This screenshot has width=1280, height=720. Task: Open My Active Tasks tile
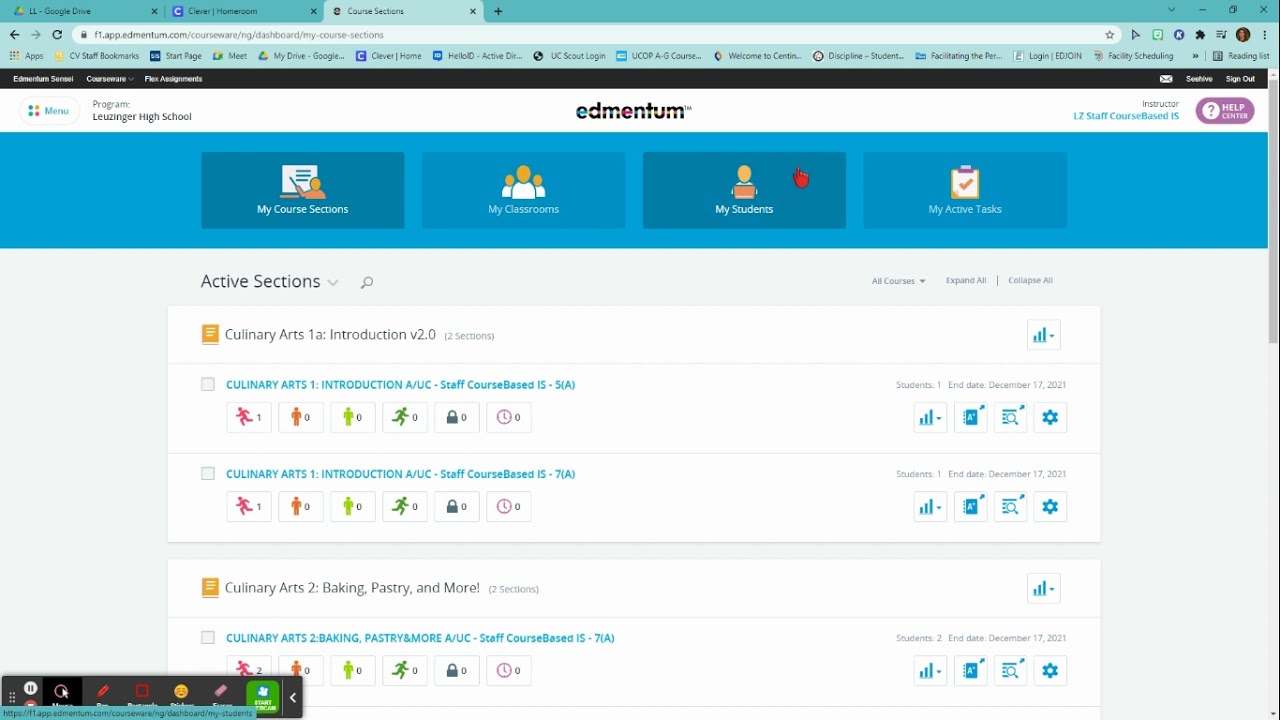(965, 190)
